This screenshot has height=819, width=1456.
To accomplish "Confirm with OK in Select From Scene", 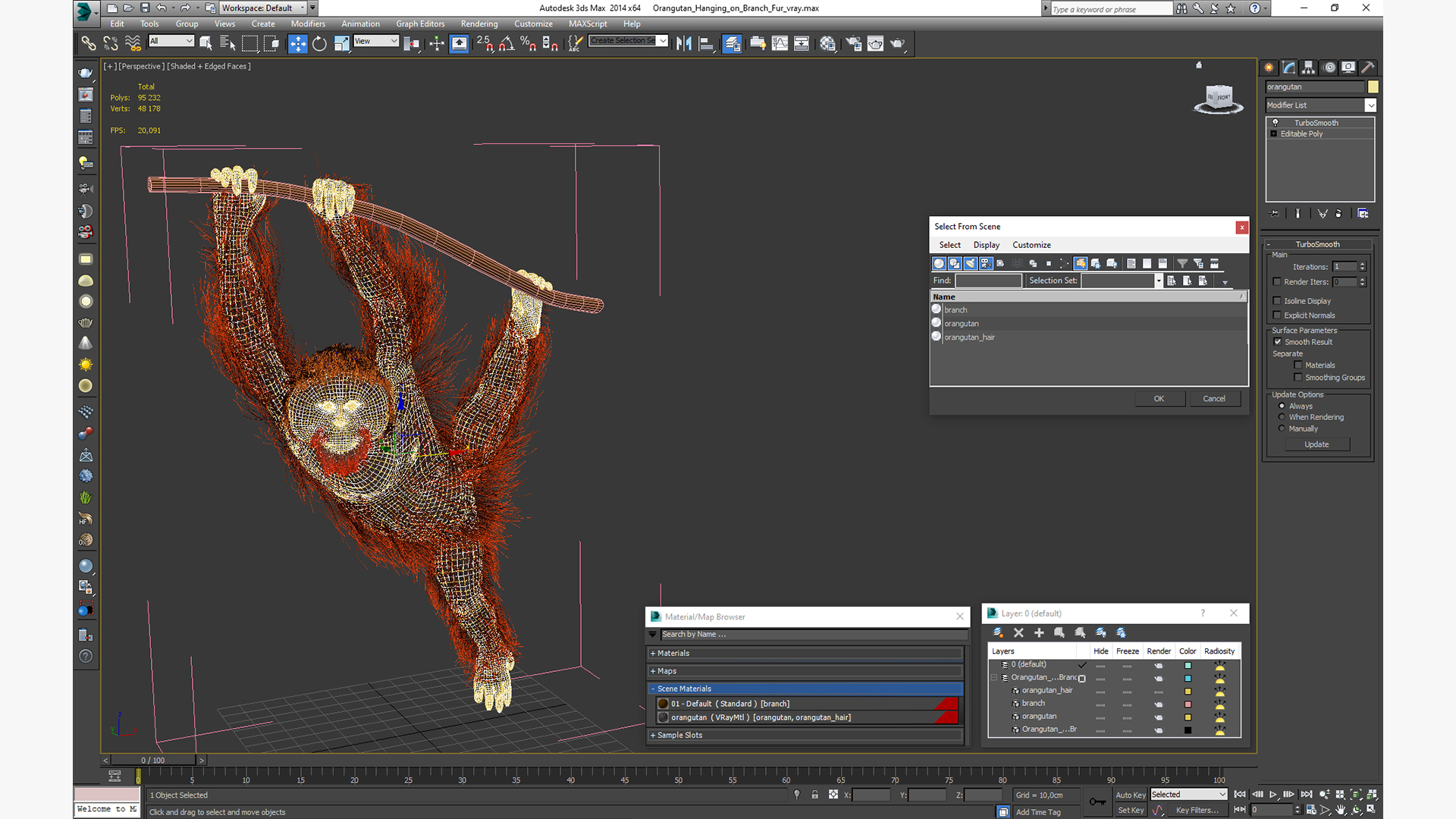I will click(1159, 398).
